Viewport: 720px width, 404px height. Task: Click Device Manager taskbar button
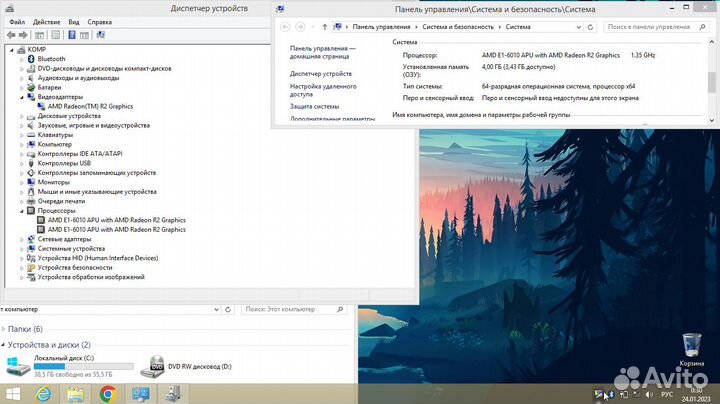coord(173,394)
